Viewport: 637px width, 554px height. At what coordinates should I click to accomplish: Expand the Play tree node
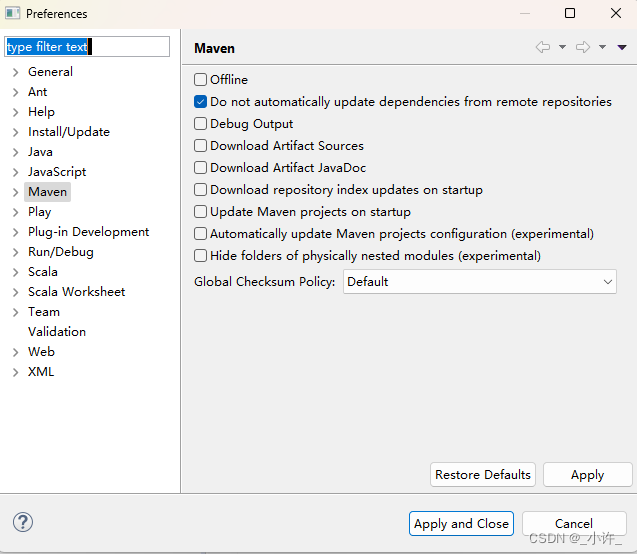15,212
